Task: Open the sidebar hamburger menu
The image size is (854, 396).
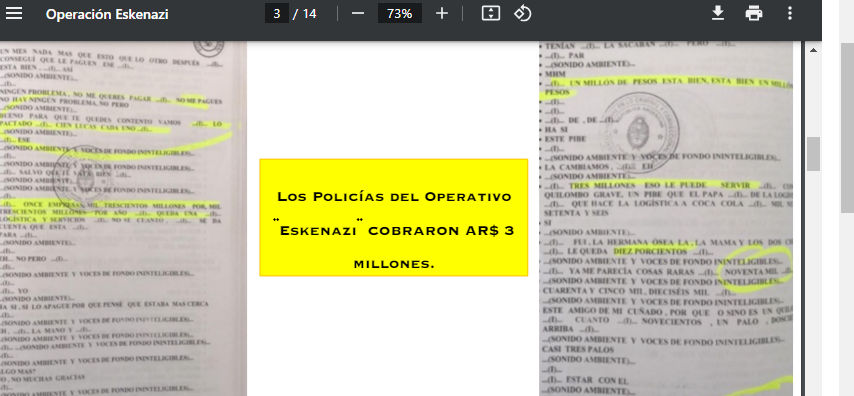Action: 14,14
